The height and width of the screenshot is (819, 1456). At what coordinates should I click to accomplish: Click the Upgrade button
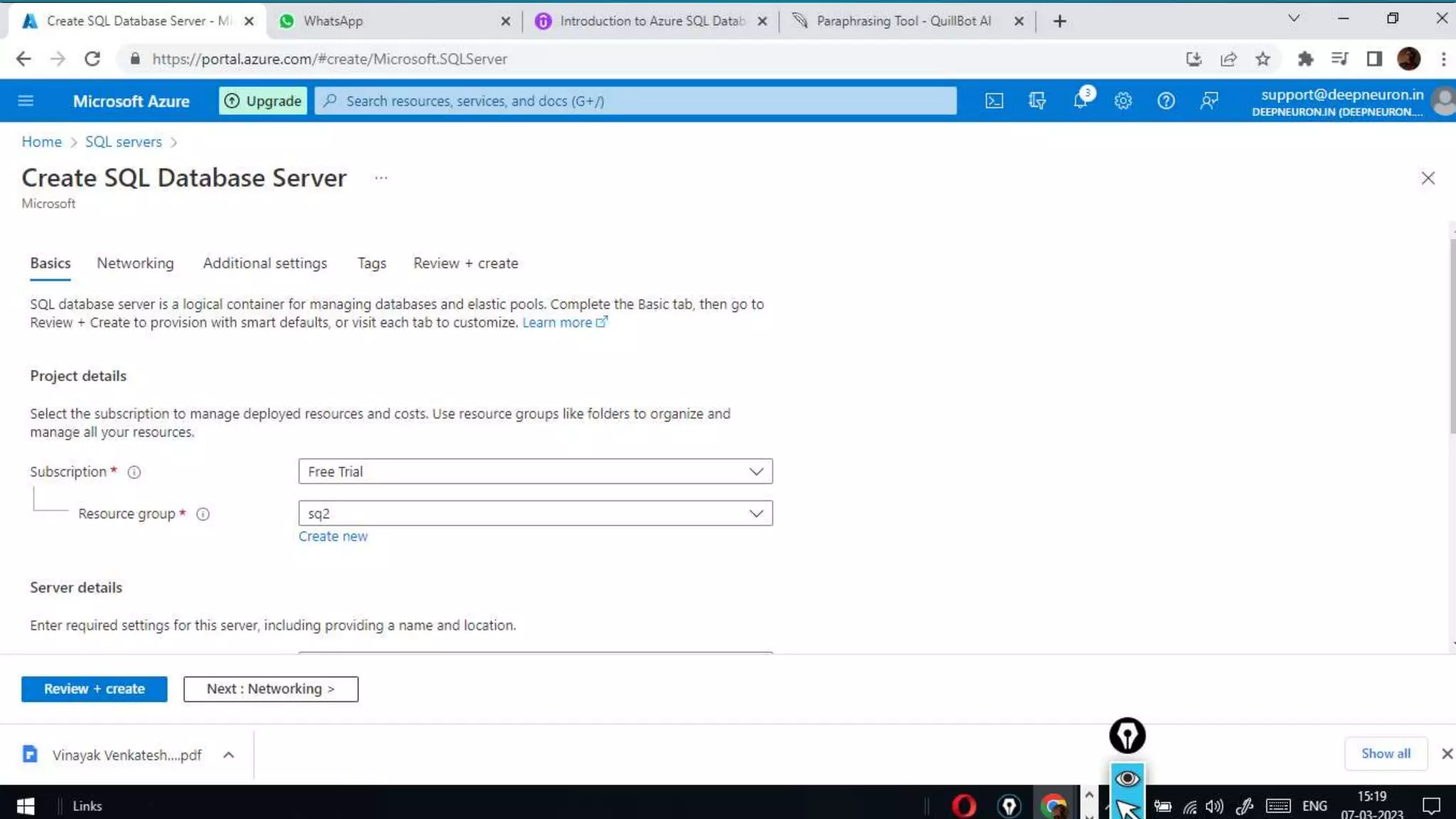coord(263,101)
